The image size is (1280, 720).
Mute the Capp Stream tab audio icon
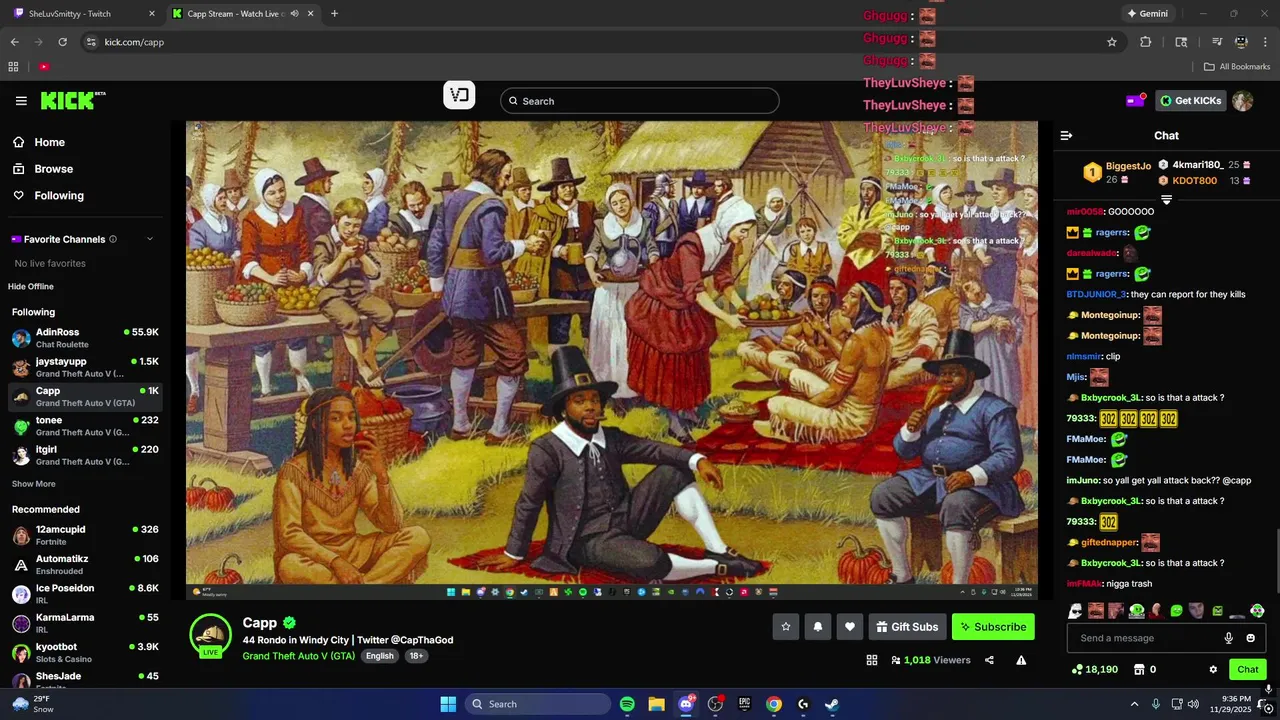pyautogui.click(x=294, y=14)
